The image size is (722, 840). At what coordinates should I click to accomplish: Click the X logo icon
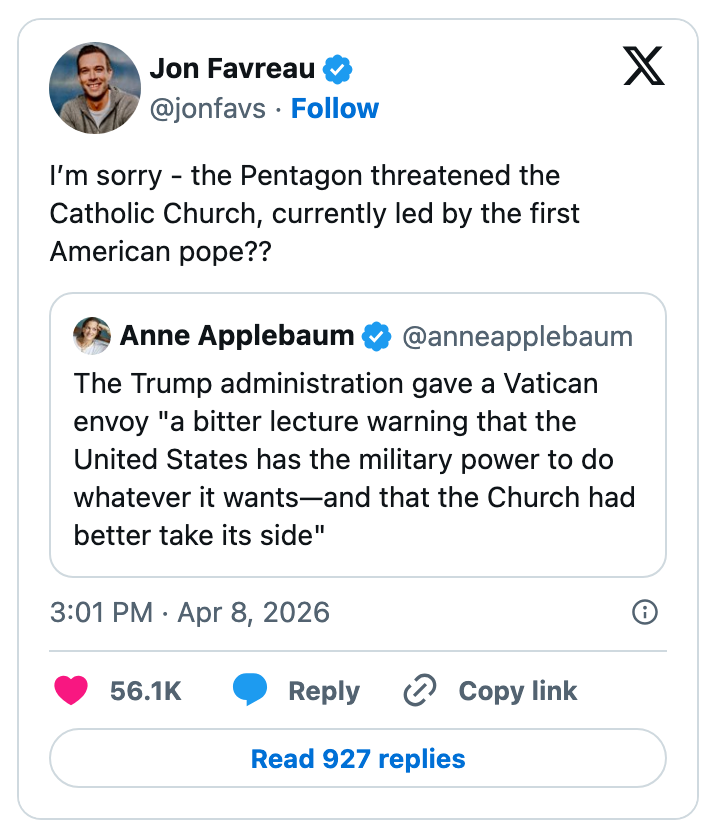click(x=643, y=67)
